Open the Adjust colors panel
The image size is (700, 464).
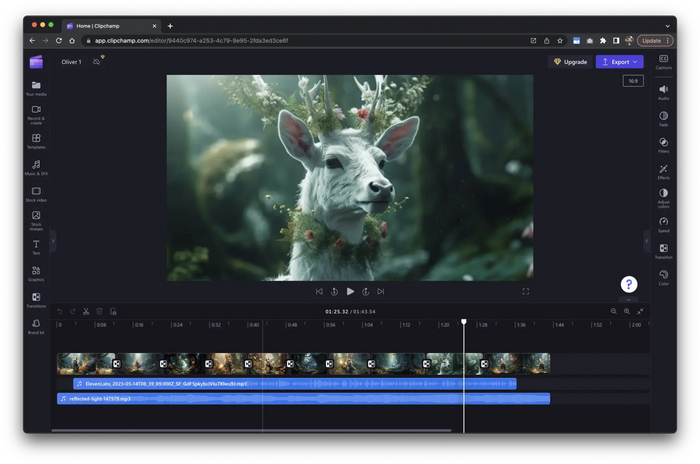pyautogui.click(x=663, y=195)
